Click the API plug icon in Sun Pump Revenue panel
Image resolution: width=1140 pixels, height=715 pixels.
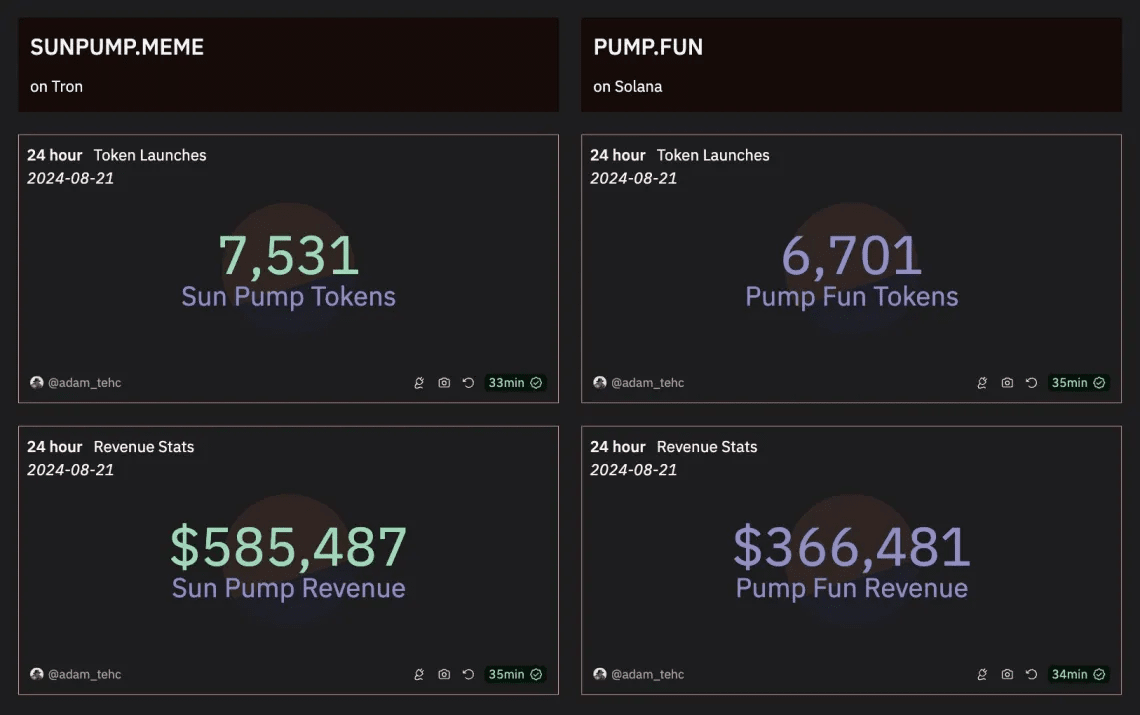[420, 675]
